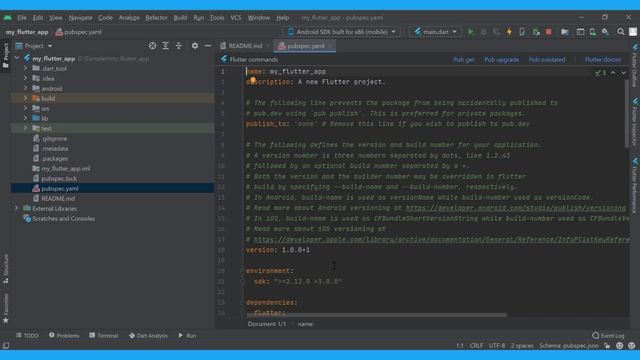Click CRLF line separator in status bar
Screen dimensions: 640x360
coord(476,346)
